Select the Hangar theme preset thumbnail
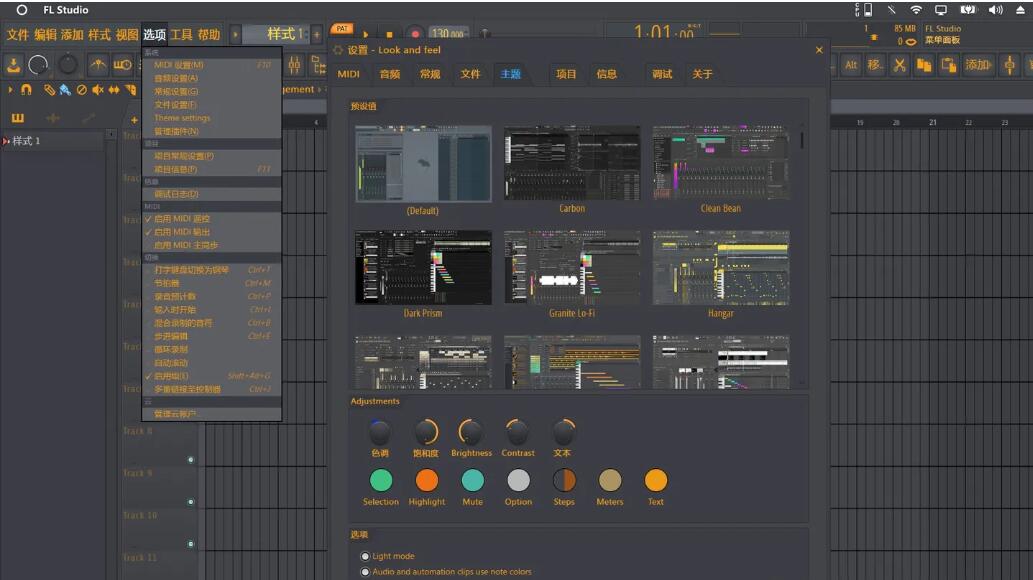 click(721, 268)
